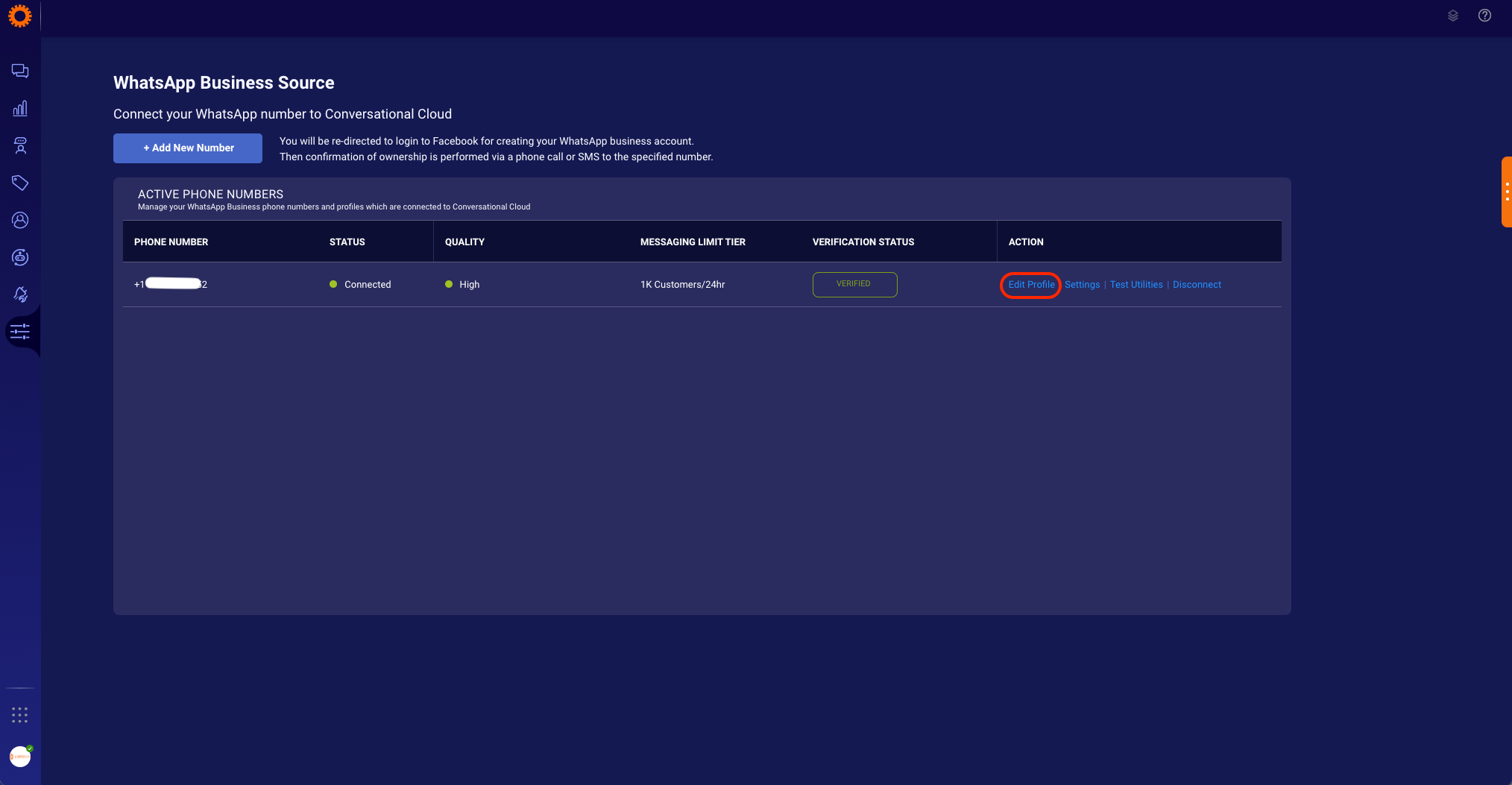
Task: Click the MESSAGING LIMIT TIER column header
Action: 693,242
